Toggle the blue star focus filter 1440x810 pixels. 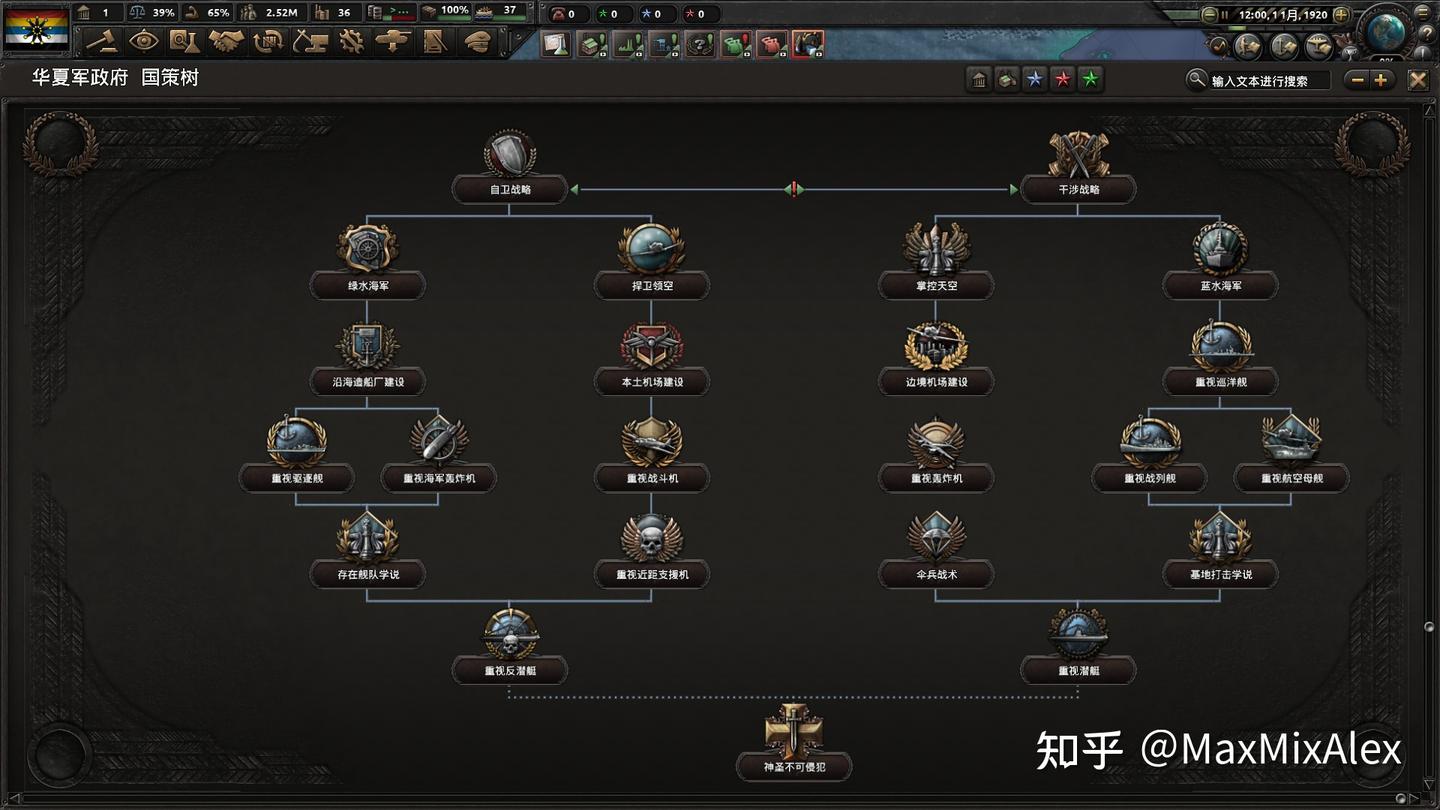pos(1035,80)
